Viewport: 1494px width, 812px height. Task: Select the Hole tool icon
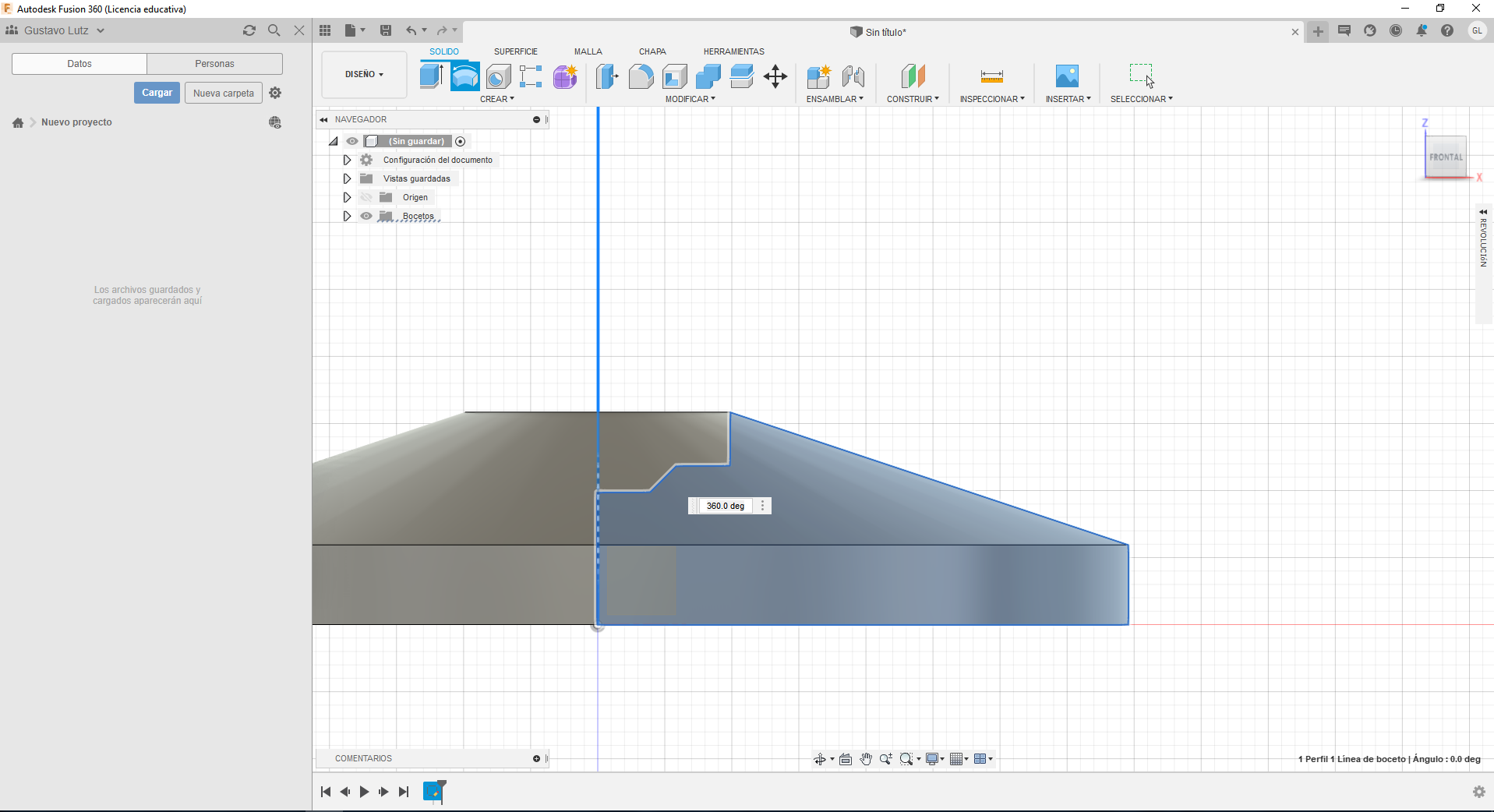(498, 76)
